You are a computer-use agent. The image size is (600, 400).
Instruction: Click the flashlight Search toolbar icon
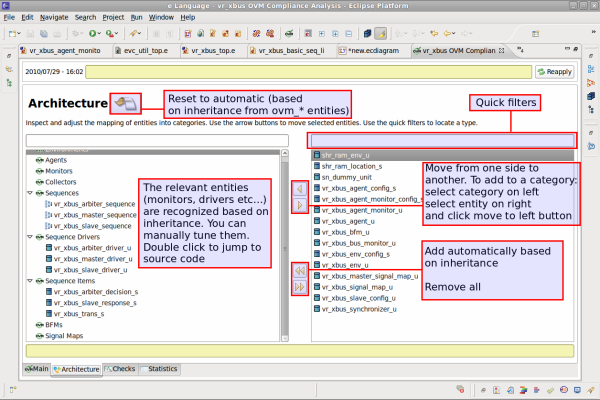click(x=133, y=34)
